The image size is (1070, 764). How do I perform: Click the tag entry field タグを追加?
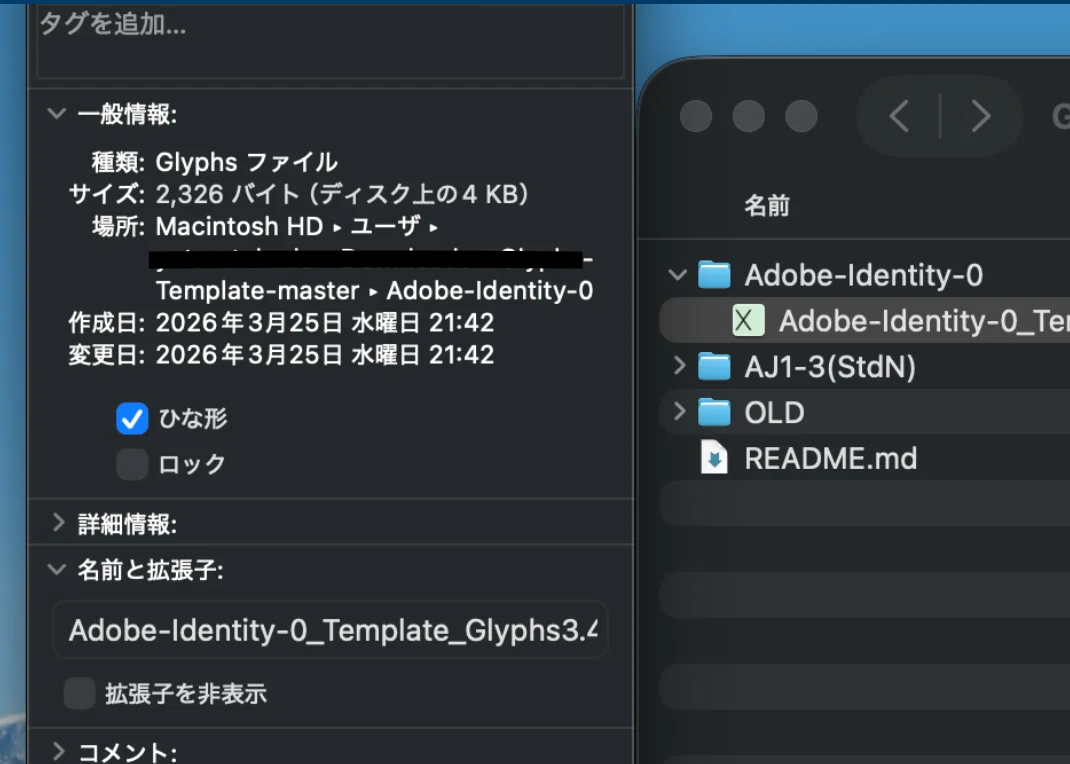[x=330, y=41]
